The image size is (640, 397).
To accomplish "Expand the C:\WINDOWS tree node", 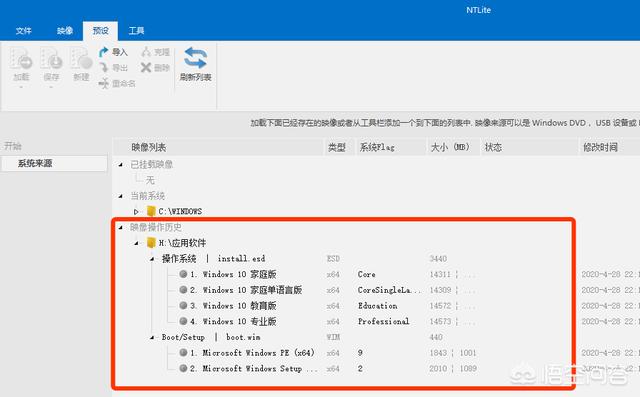I will point(136,211).
